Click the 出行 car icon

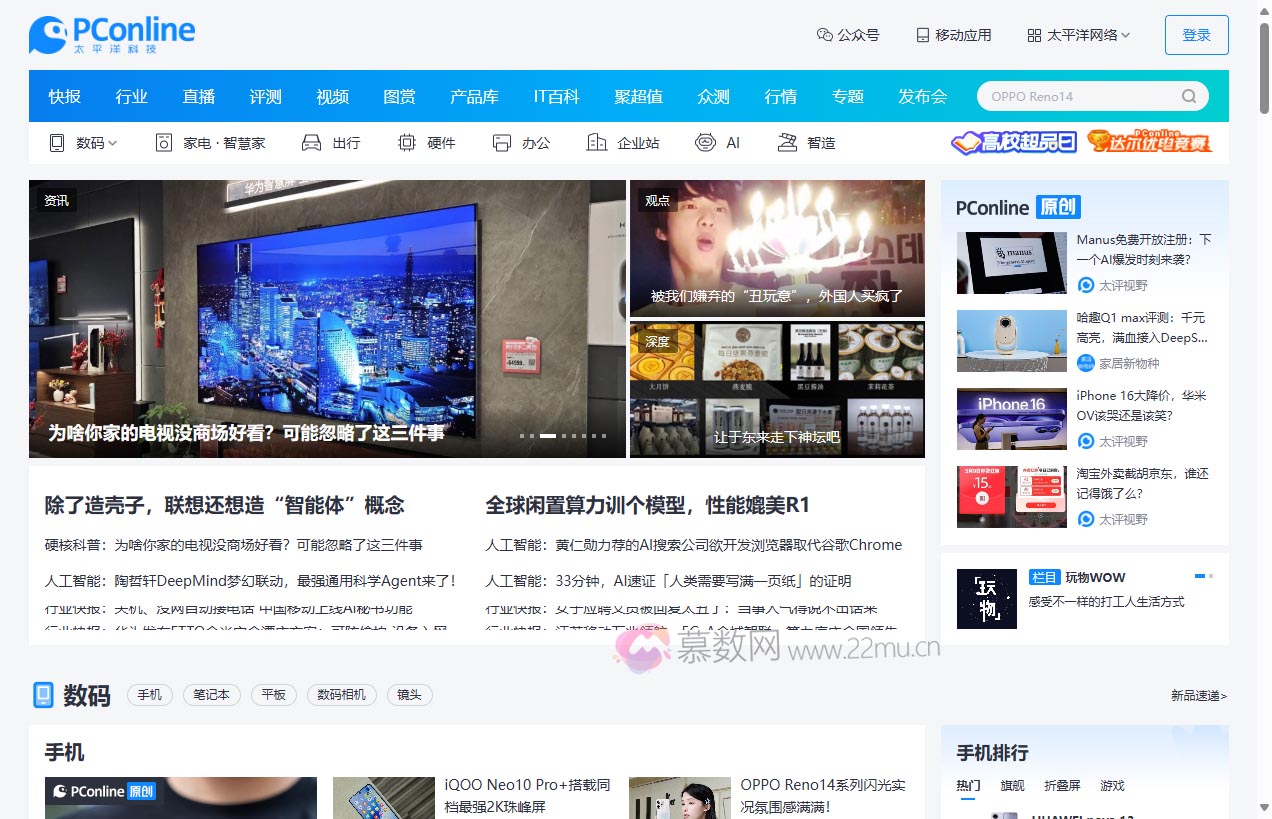pos(311,143)
